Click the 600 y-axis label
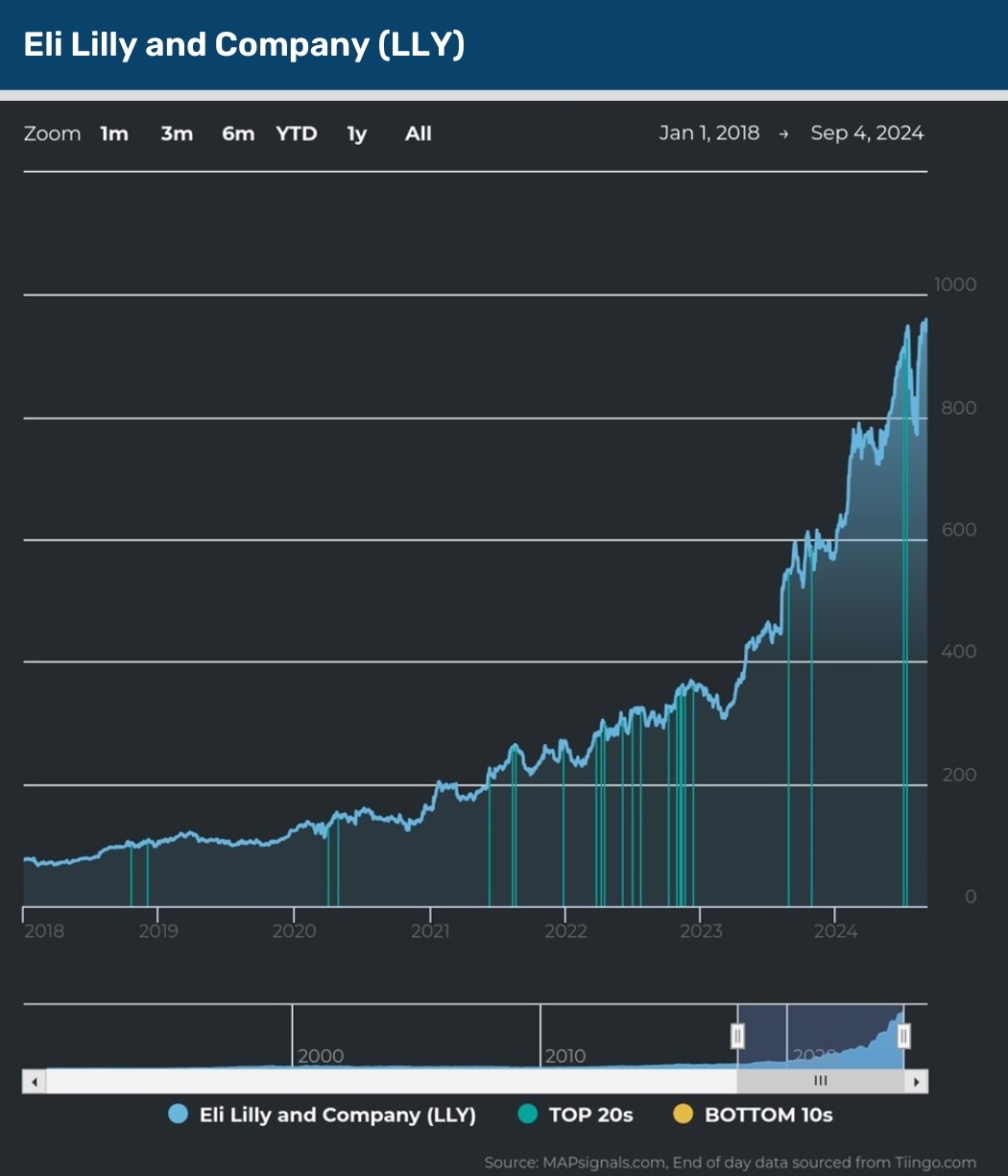The height and width of the screenshot is (1176, 1008). click(959, 529)
